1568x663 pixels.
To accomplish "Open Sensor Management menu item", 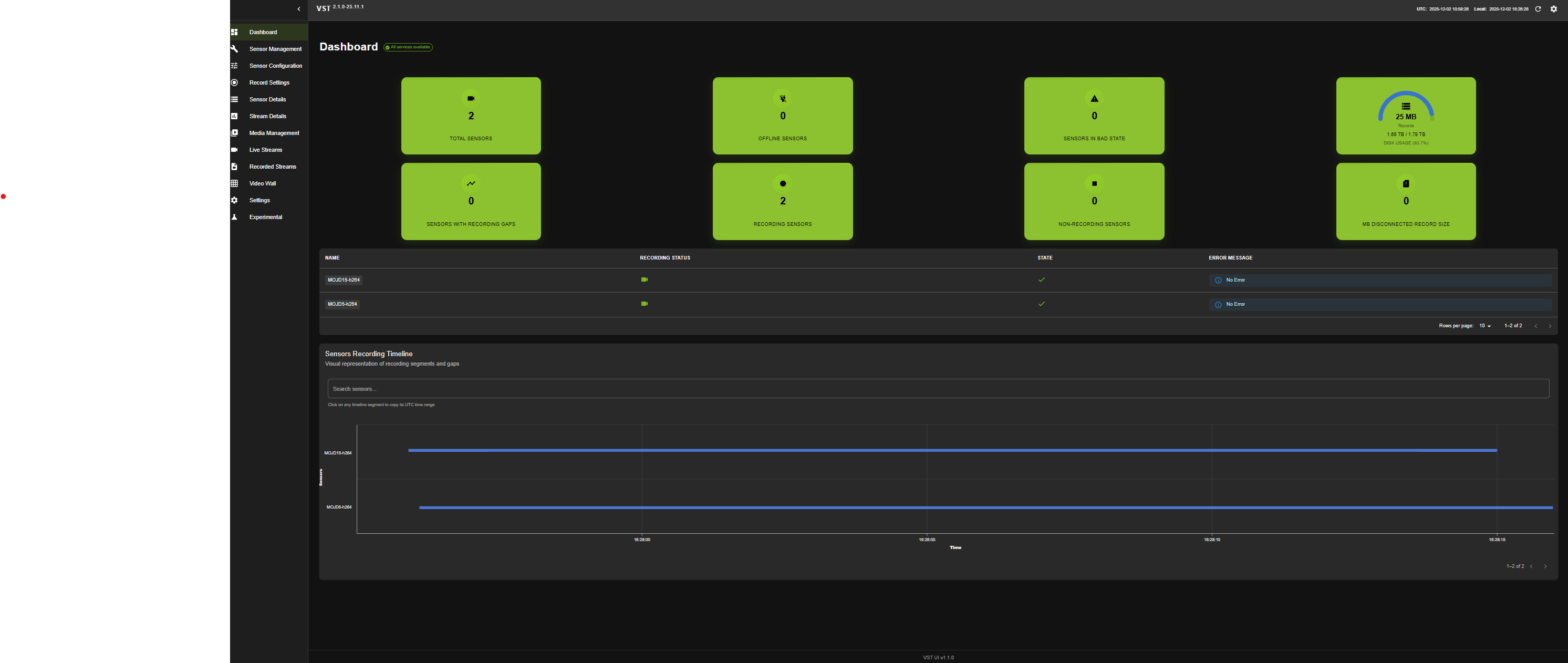I will point(275,49).
